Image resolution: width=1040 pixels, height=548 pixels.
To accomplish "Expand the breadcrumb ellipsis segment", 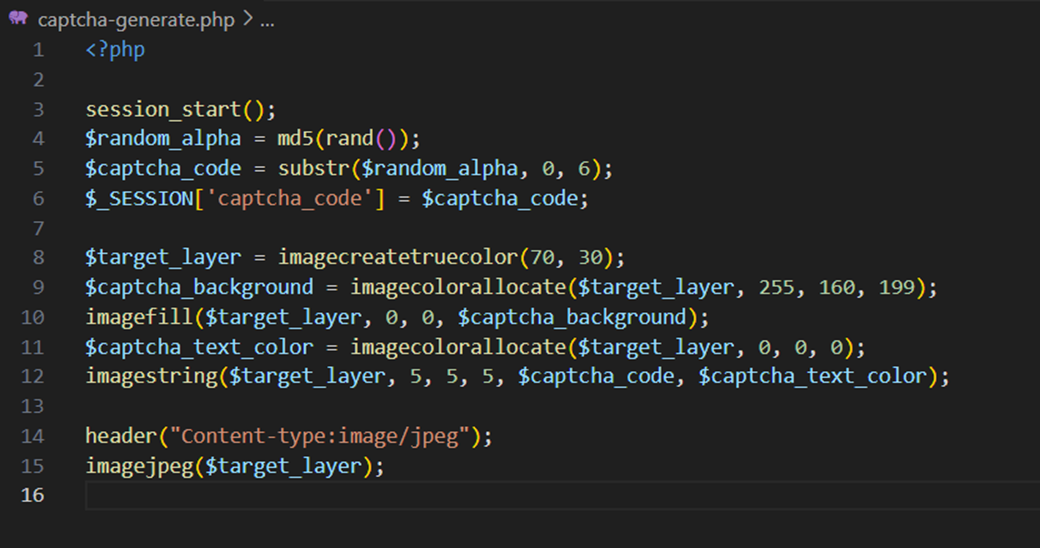I will click(x=267, y=21).
